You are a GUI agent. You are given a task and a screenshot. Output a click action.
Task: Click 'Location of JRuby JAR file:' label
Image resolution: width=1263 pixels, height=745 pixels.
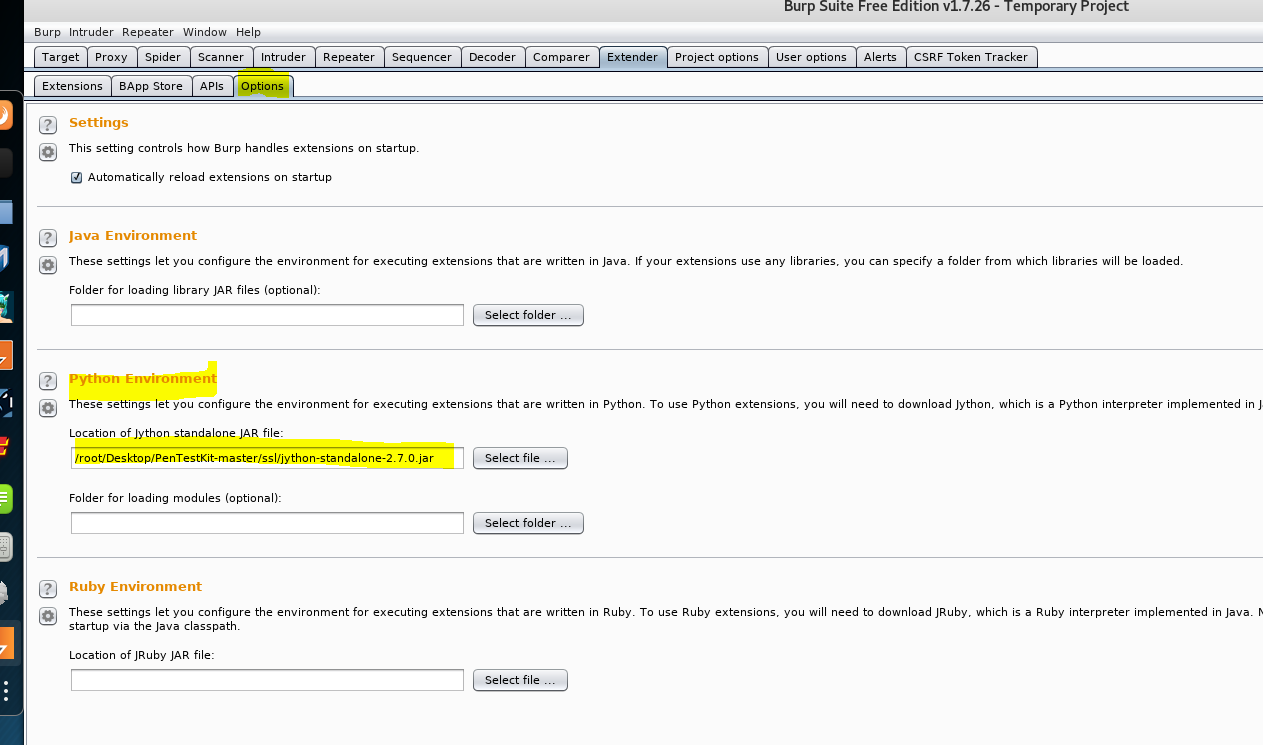(x=142, y=655)
